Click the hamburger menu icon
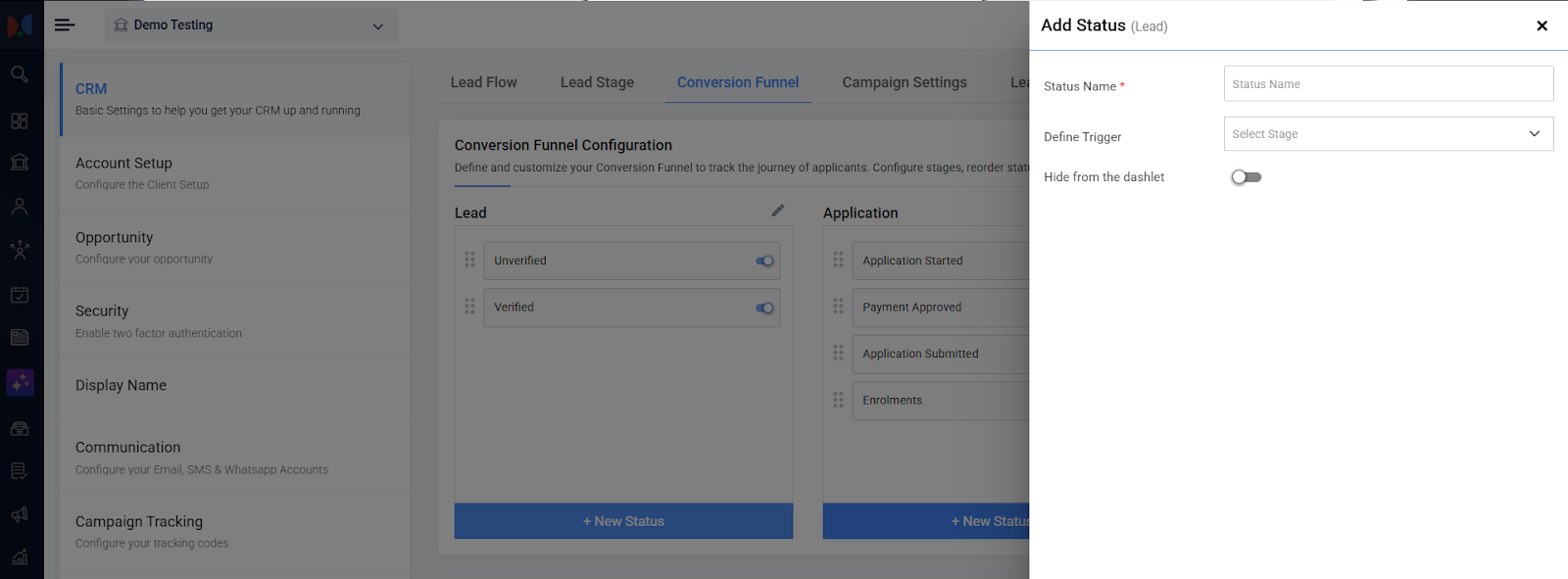Viewport: 1568px width, 579px height. click(x=65, y=25)
